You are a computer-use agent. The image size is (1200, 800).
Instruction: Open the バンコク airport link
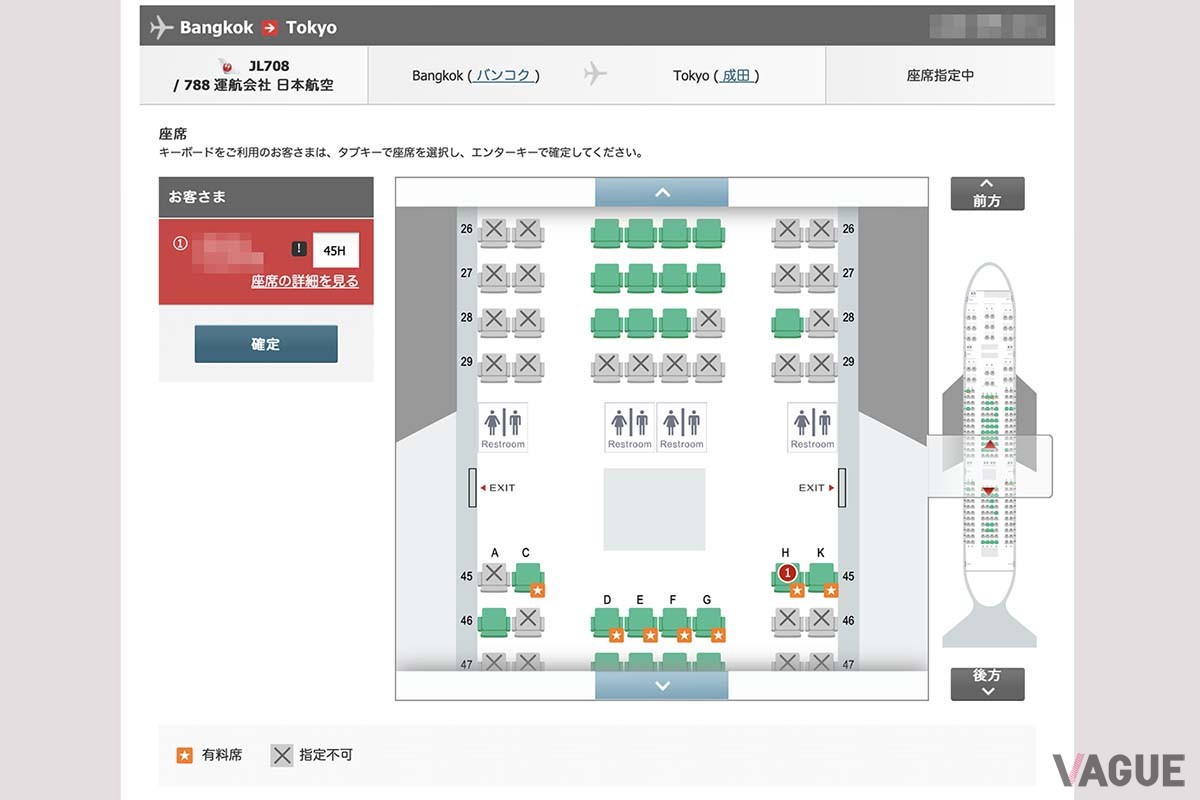click(x=506, y=75)
